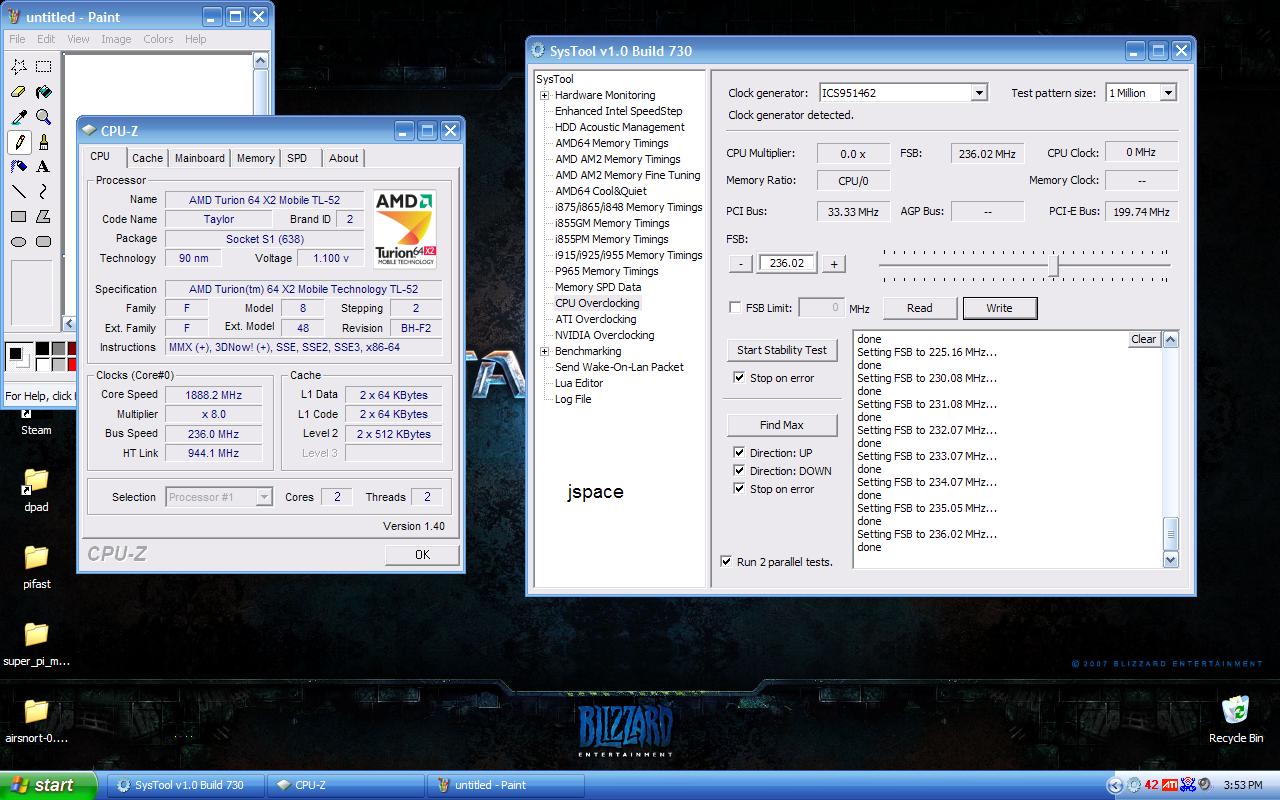Image resolution: width=1280 pixels, height=800 pixels.
Task: Uncheck Direction: UP
Action: pyautogui.click(x=739, y=453)
